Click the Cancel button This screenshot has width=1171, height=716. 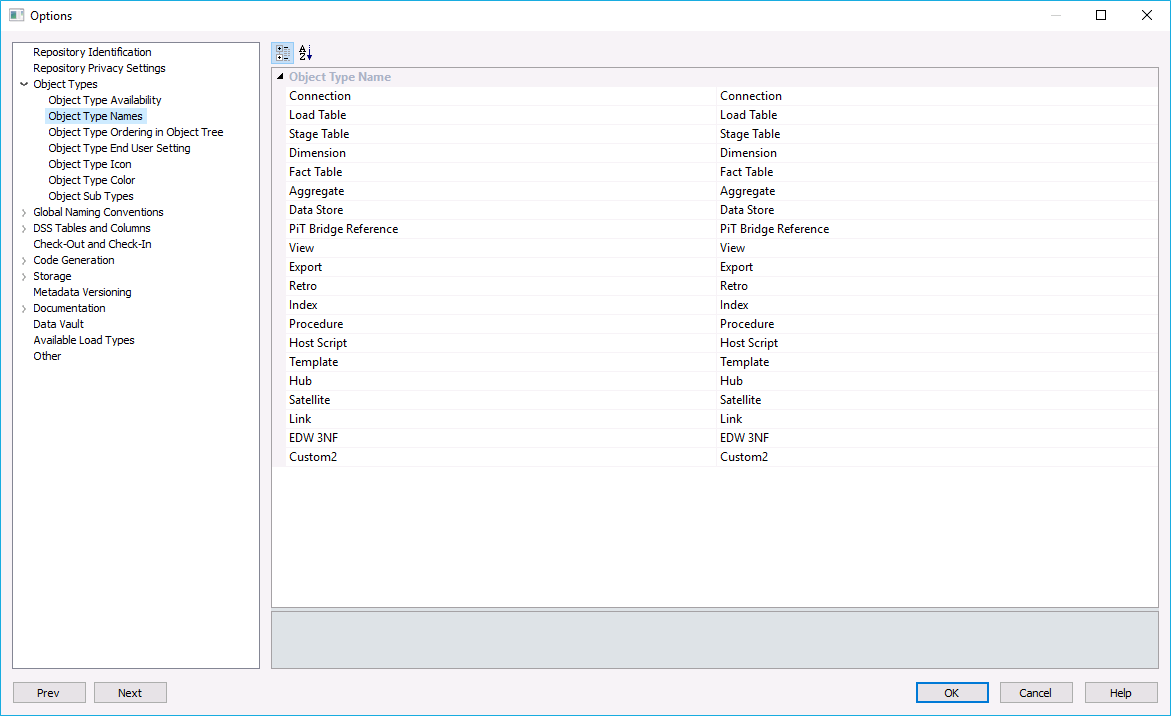tap(1036, 693)
